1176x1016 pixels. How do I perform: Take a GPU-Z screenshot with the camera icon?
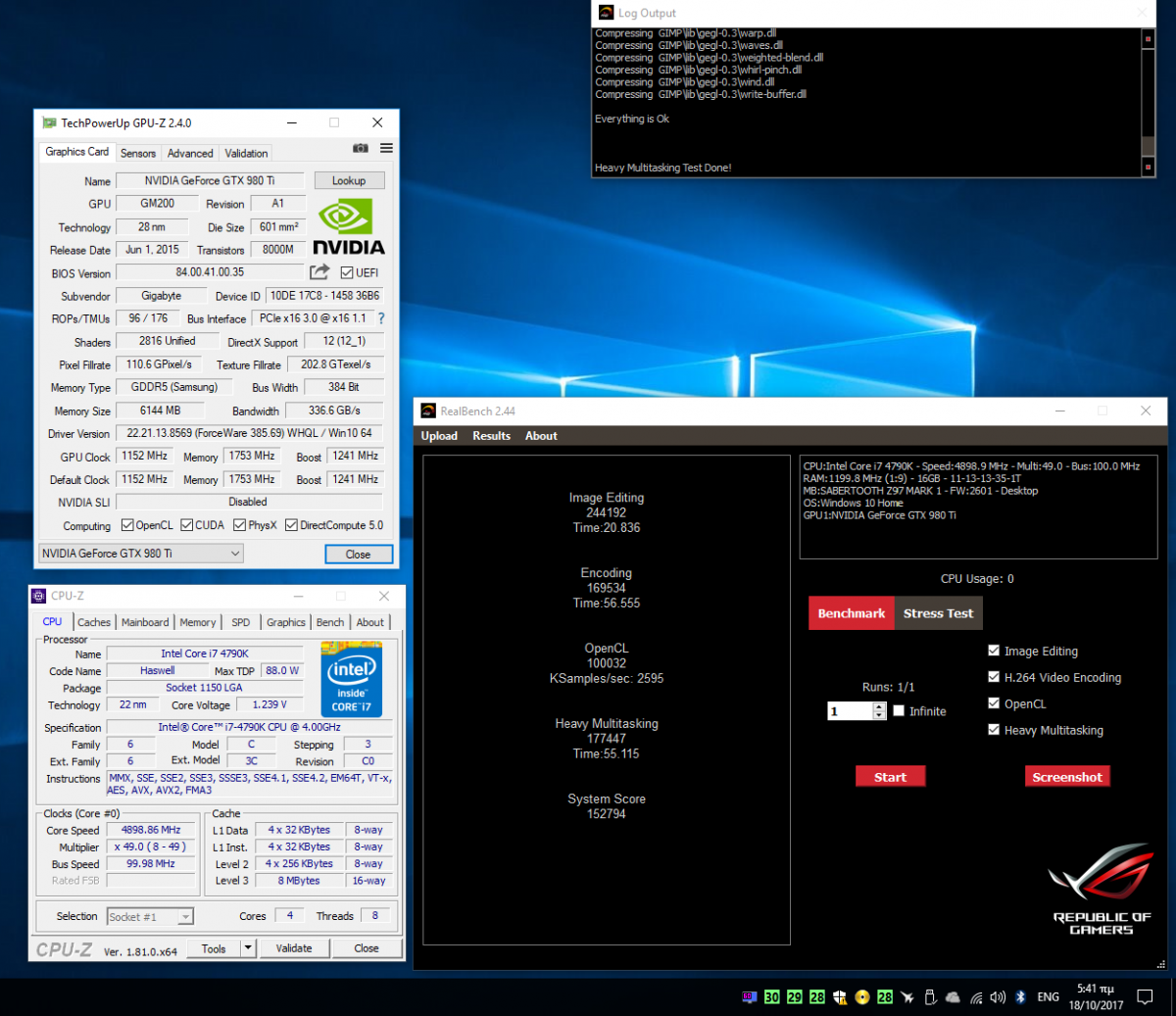(361, 148)
